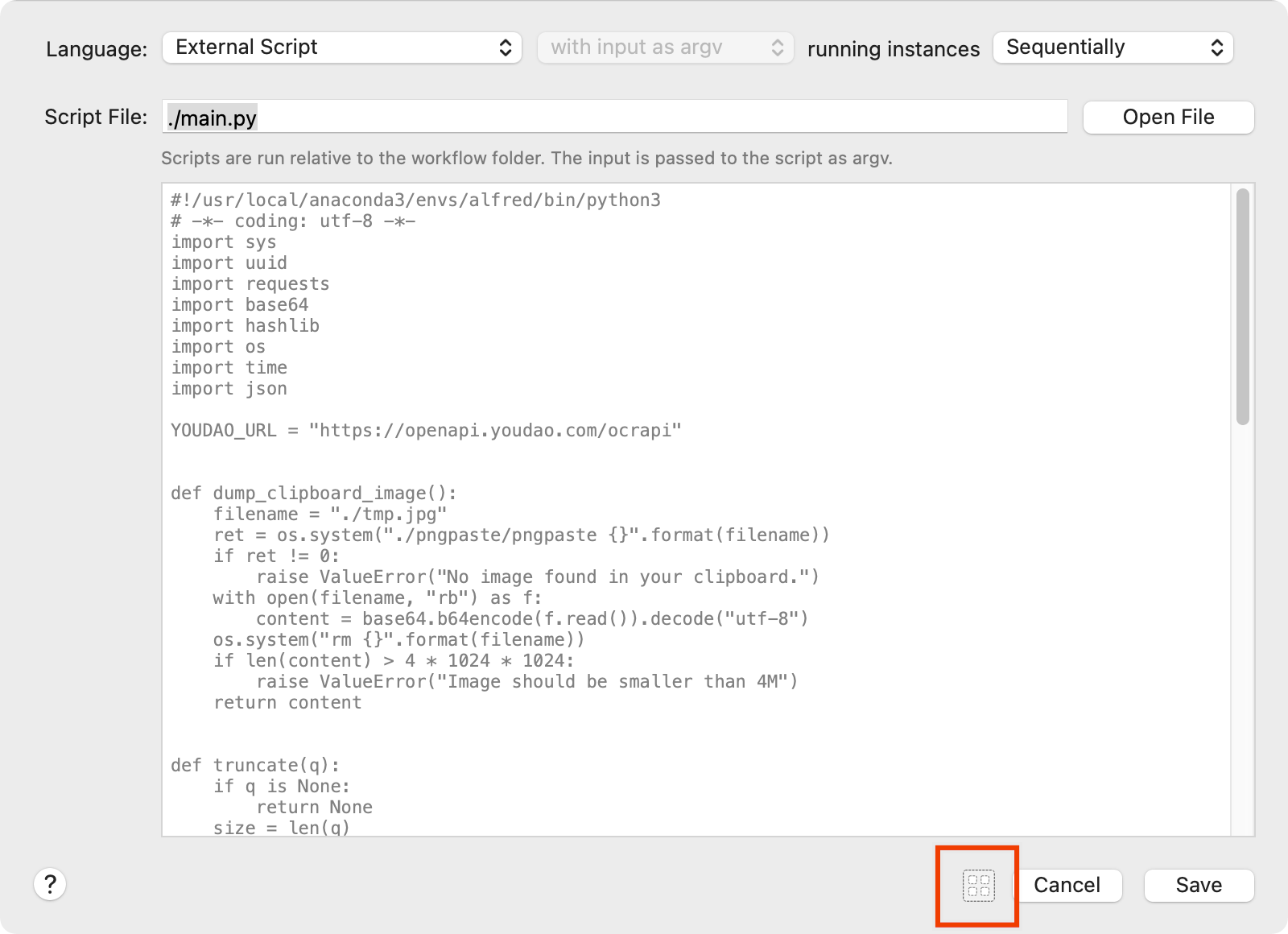This screenshot has height=934, width=1288.
Task: Open the "External Script" language dropdown
Action: (x=322, y=47)
